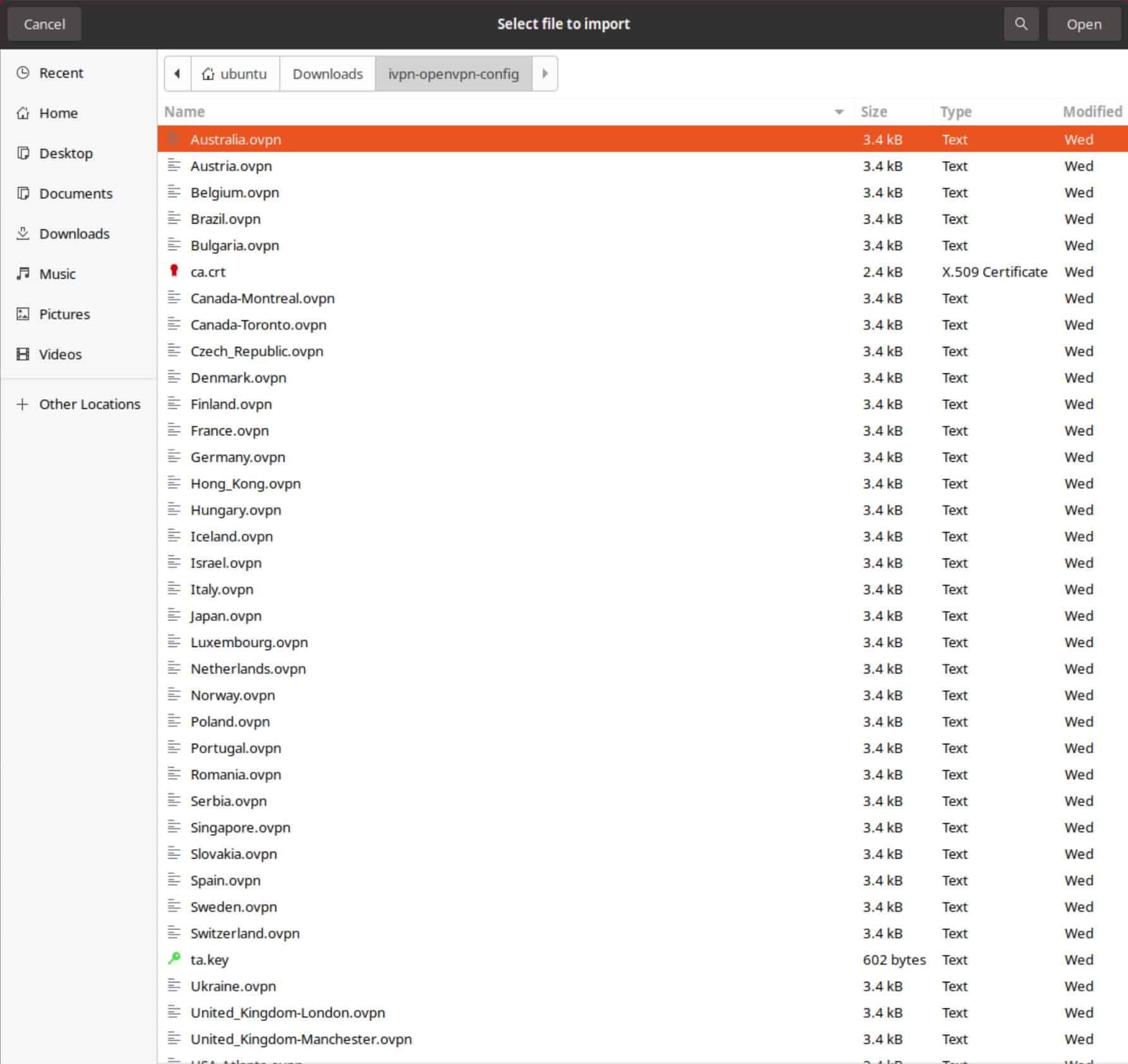The width and height of the screenshot is (1128, 1064).
Task: Click the Documents icon in sidebar
Action: click(23, 193)
